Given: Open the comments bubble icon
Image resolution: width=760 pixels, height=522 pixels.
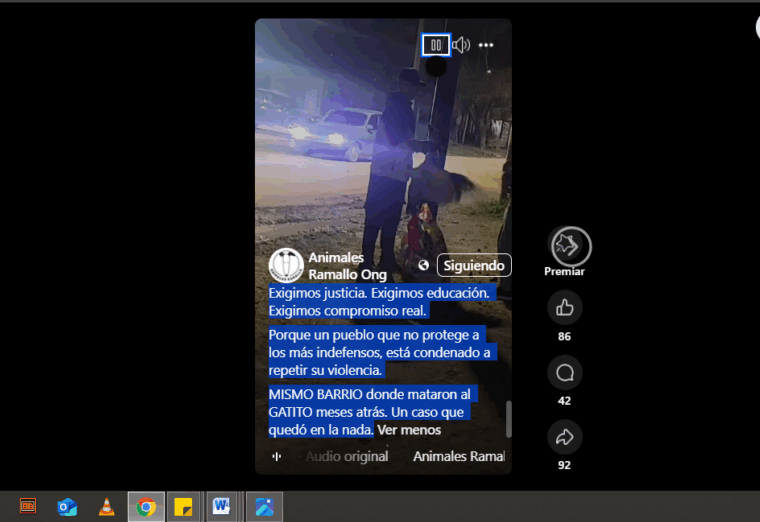Looking at the screenshot, I should point(565,372).
